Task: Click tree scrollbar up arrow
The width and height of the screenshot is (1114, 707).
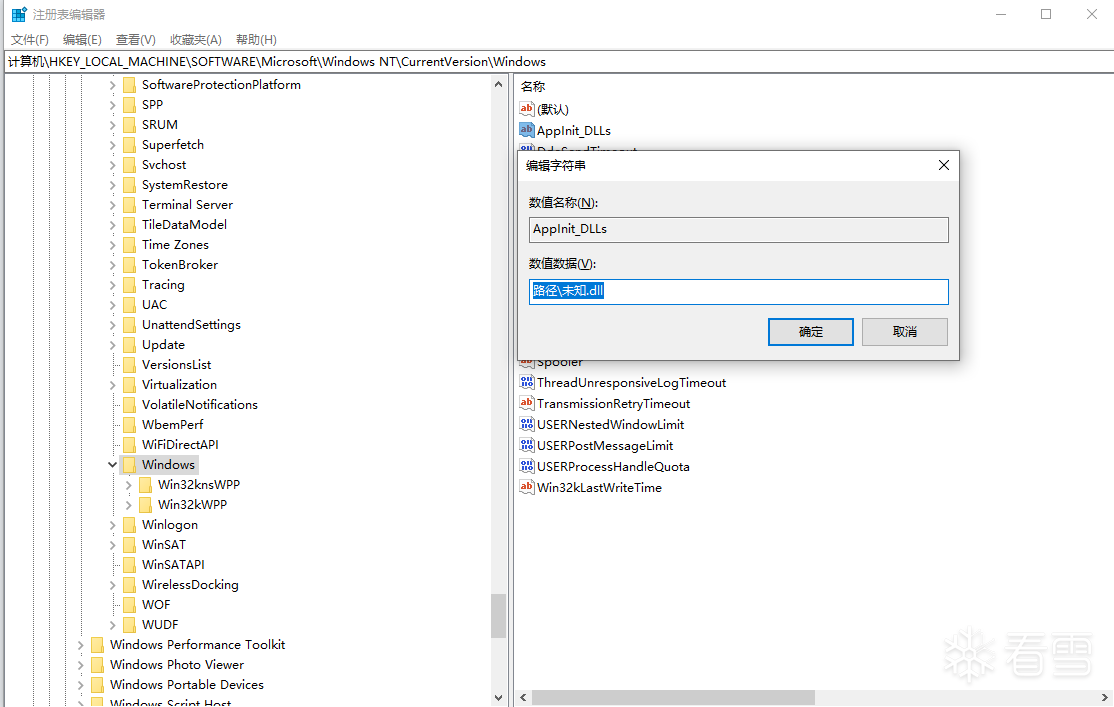Action: 498,85
